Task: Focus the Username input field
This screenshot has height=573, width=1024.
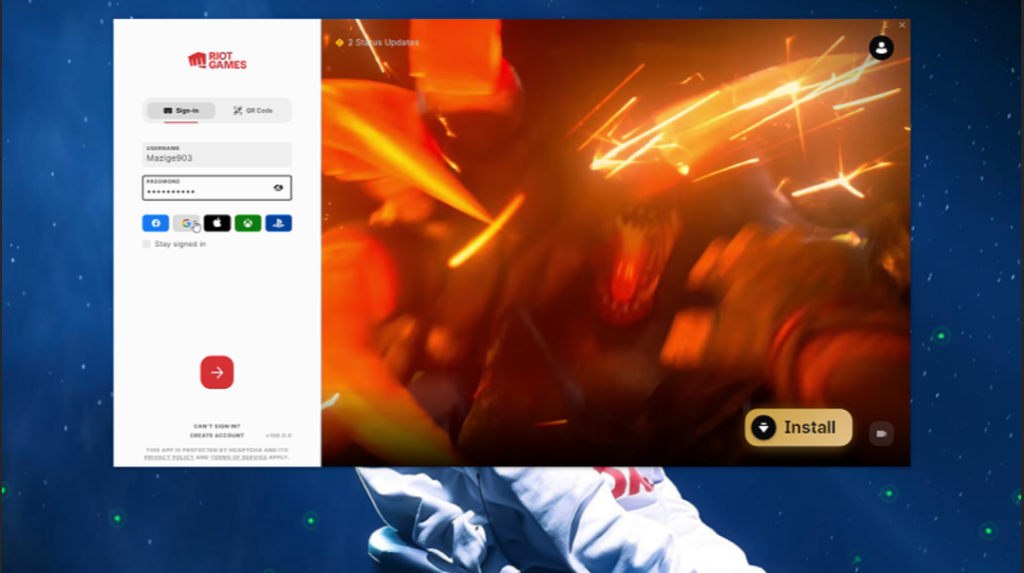Action: 217,155
